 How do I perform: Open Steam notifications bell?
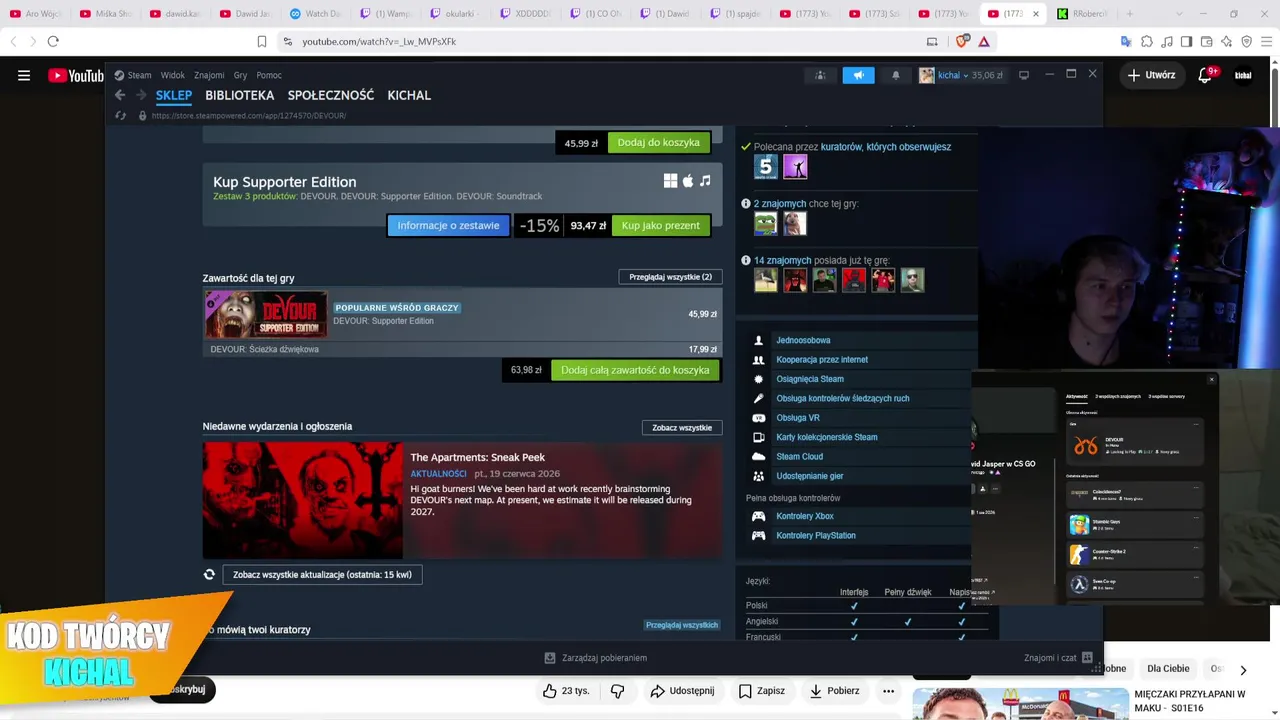click(x=895, y=75)
